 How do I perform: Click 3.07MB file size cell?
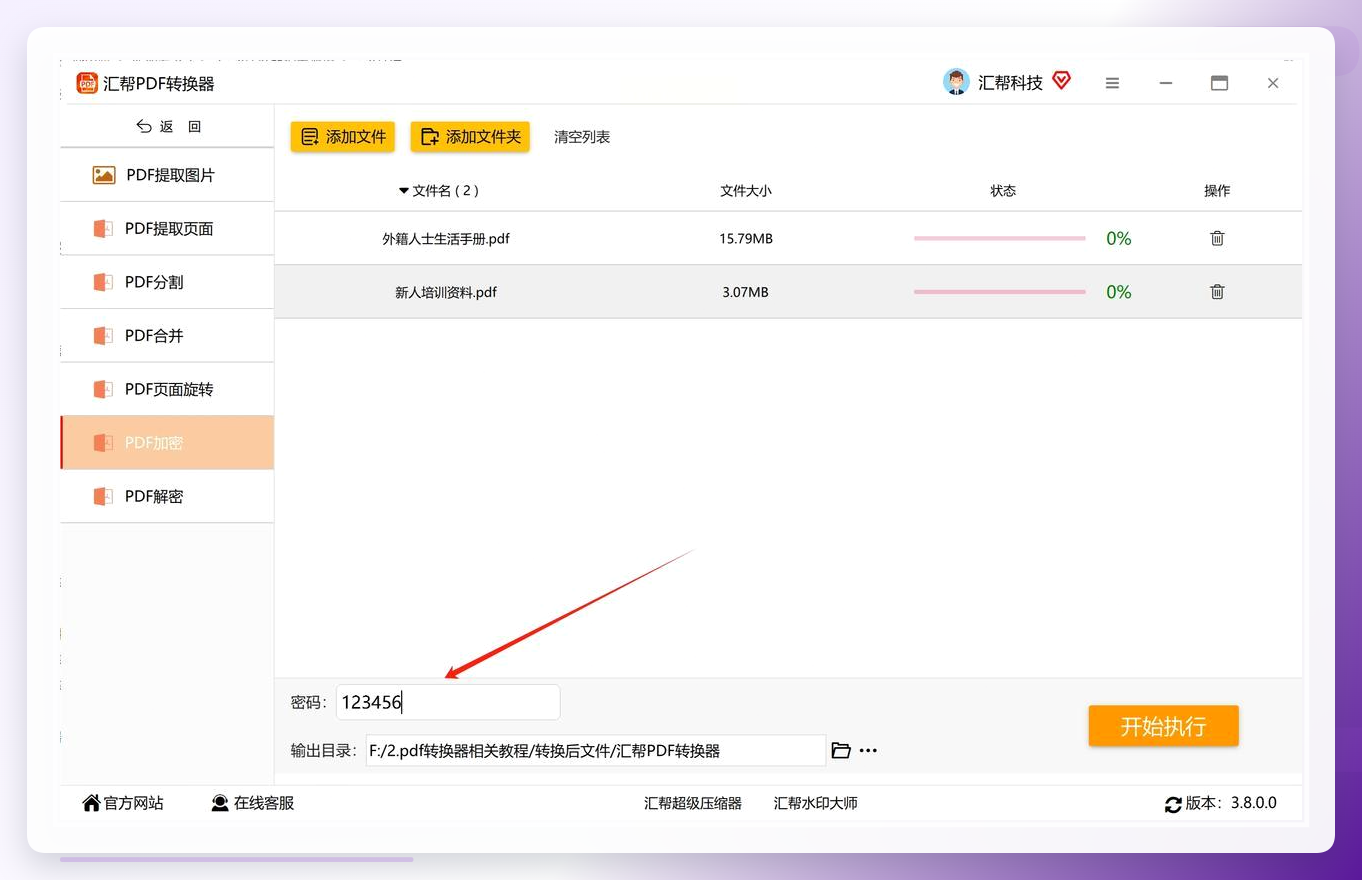click(x=746, y=292)
